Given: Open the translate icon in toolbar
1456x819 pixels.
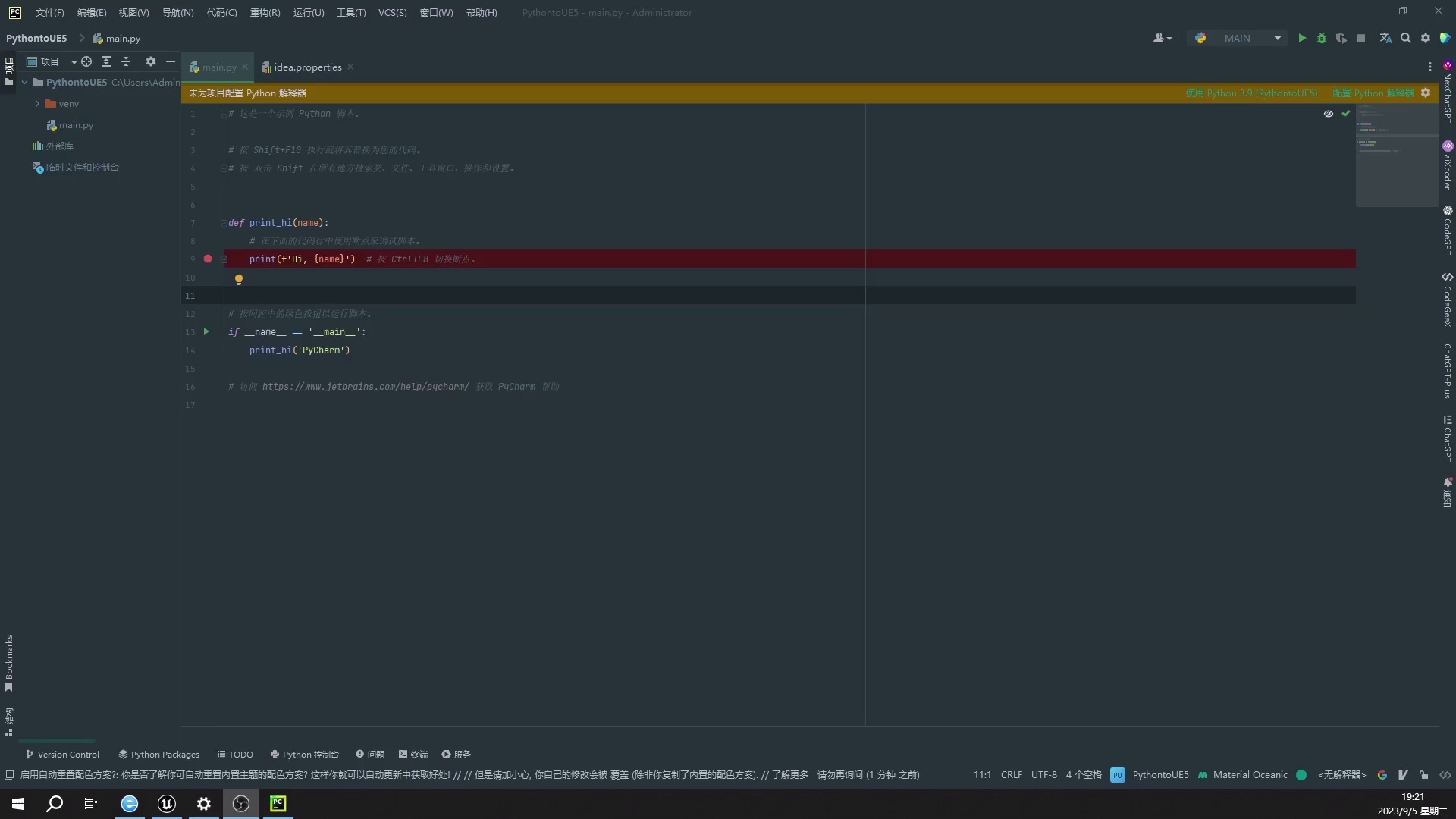Looking at the screenshot, I should [1385, 38].
